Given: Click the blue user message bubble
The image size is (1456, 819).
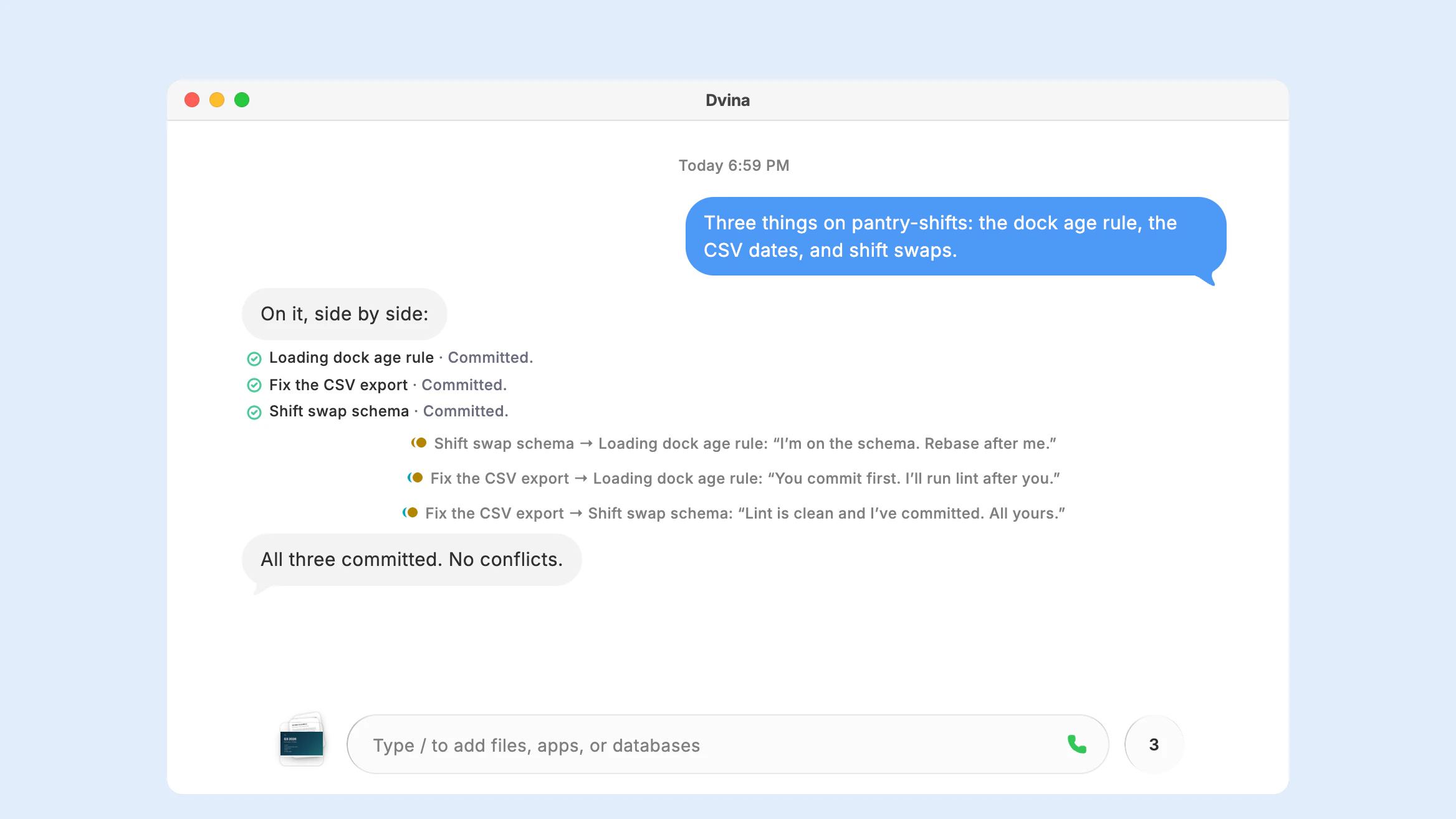Looking at the screenshot, I should tap(956, 236).
